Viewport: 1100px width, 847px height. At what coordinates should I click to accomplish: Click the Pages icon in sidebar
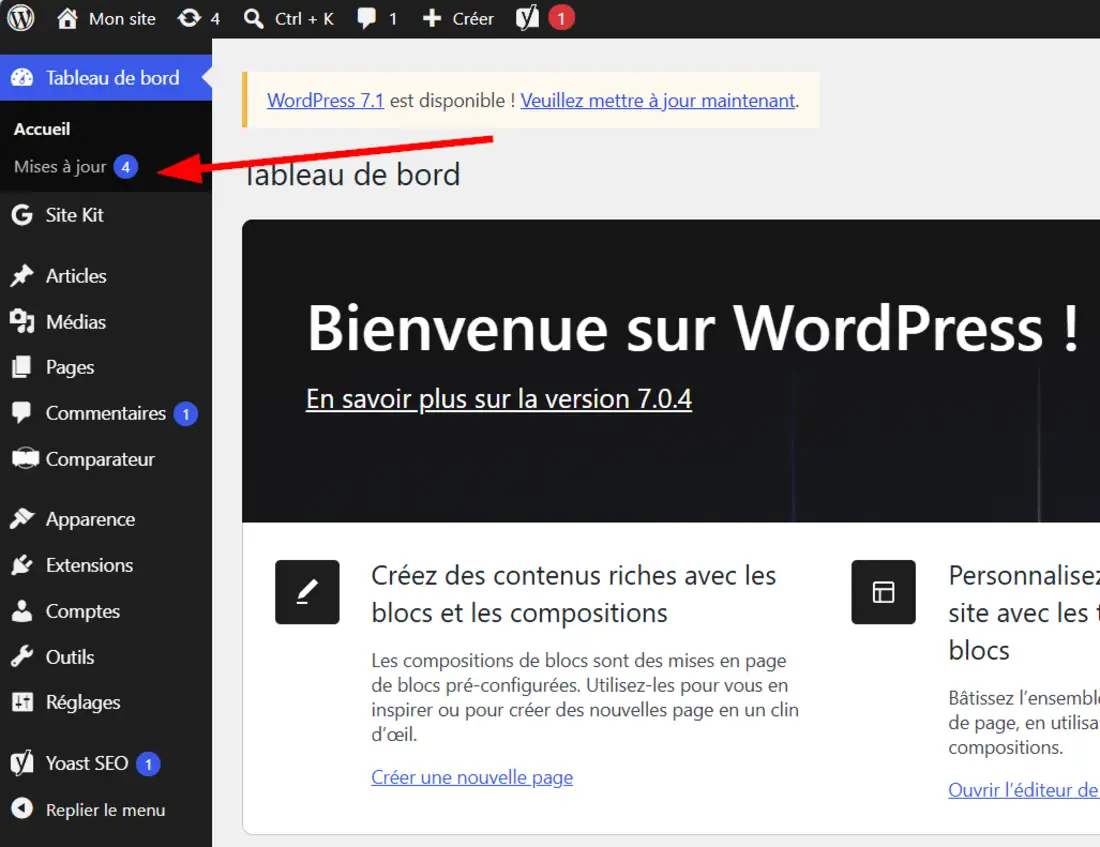coord(22,367)
